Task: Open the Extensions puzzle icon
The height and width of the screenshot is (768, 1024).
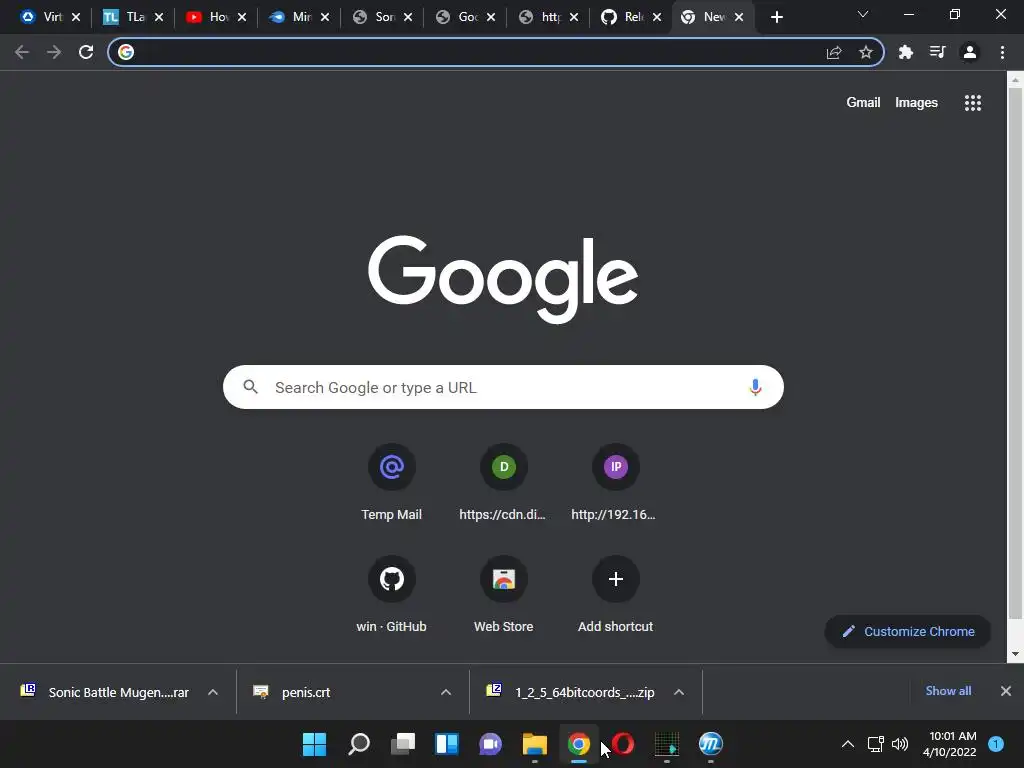Action: (905, 52)
